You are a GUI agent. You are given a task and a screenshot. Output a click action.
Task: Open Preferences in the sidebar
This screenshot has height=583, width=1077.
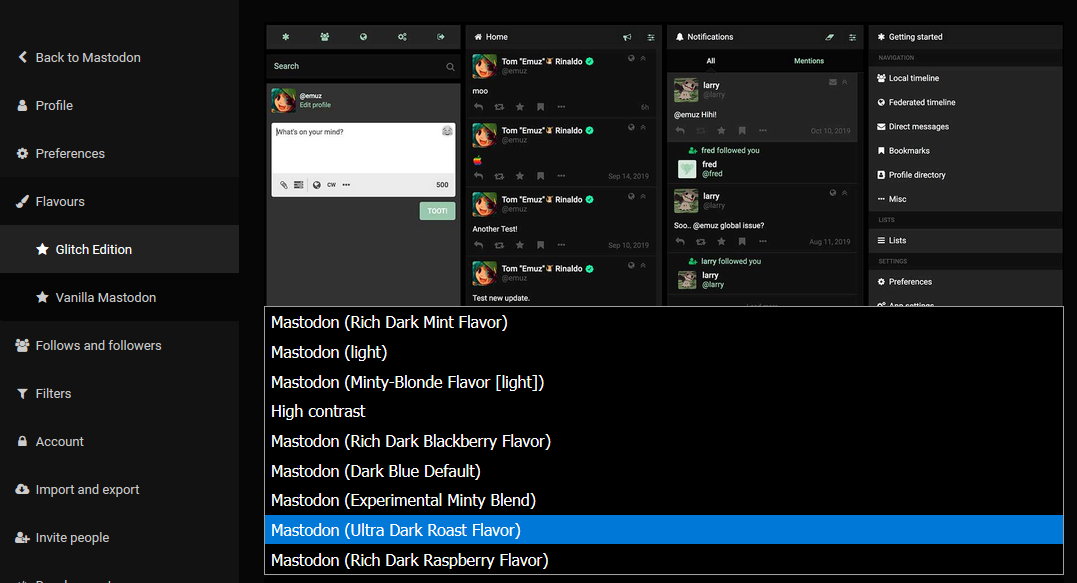tap(60, 154)
